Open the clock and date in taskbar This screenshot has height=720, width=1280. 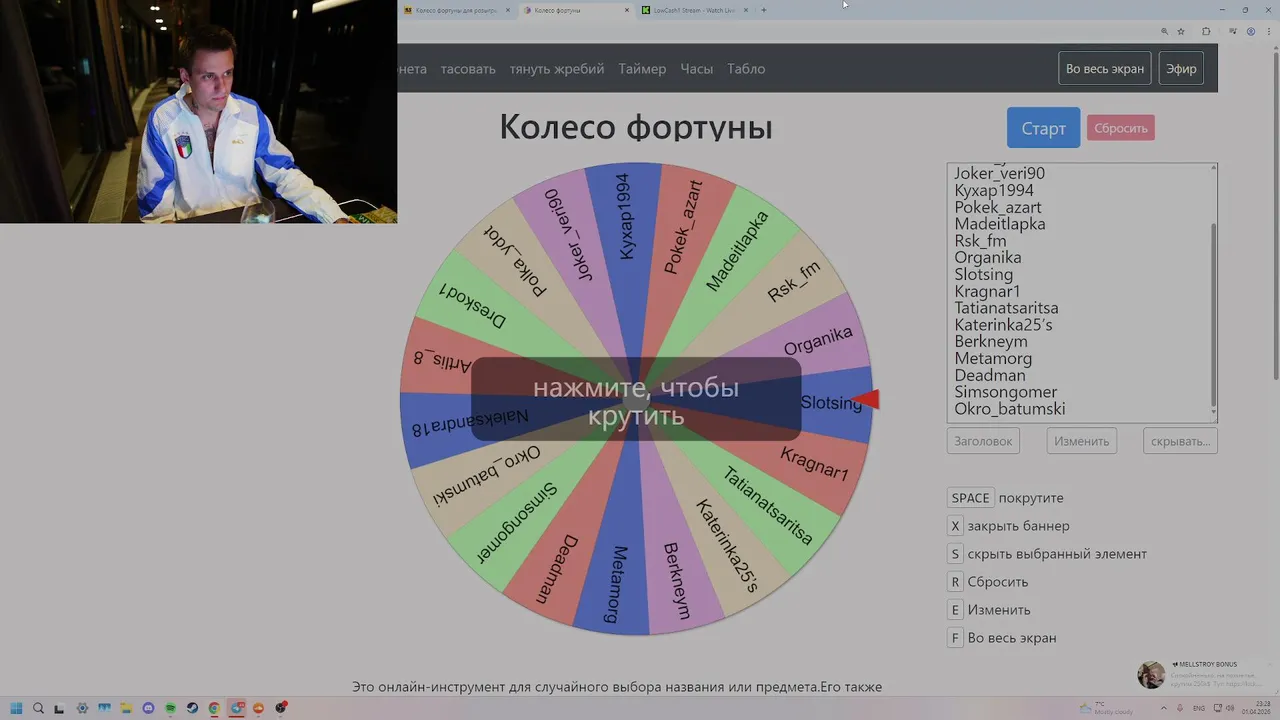pos(1256,708)
